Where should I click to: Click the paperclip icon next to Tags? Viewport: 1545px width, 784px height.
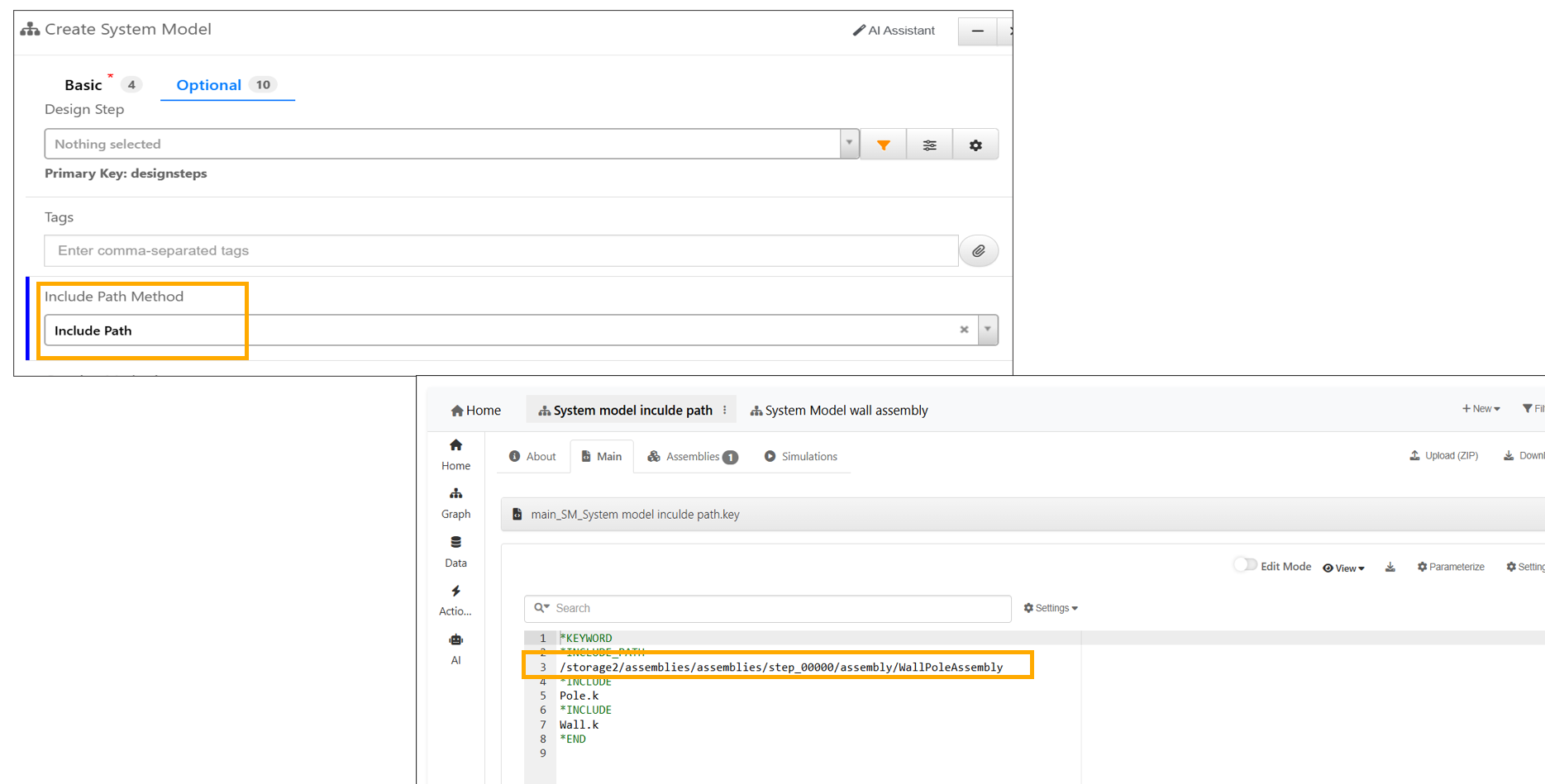(978, 251)
